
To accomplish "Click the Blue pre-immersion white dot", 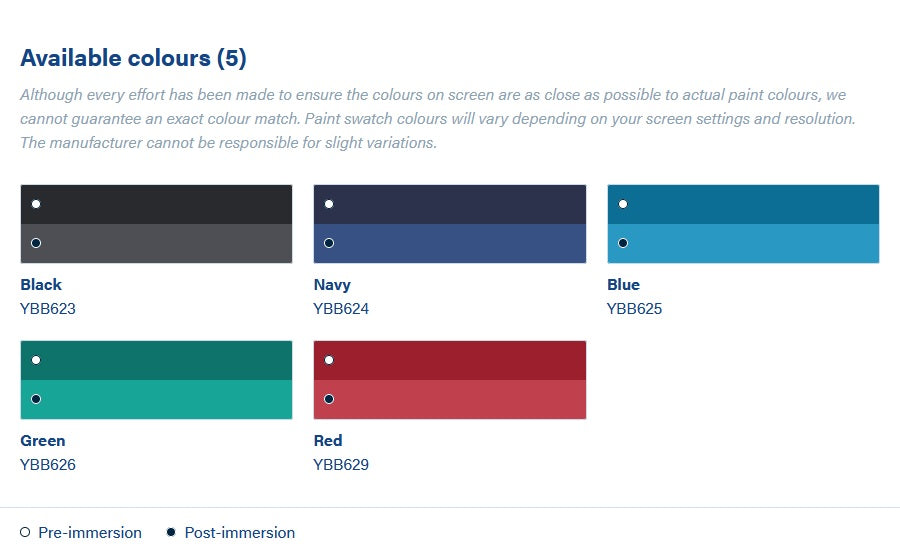I will click(x=623, y=204).
